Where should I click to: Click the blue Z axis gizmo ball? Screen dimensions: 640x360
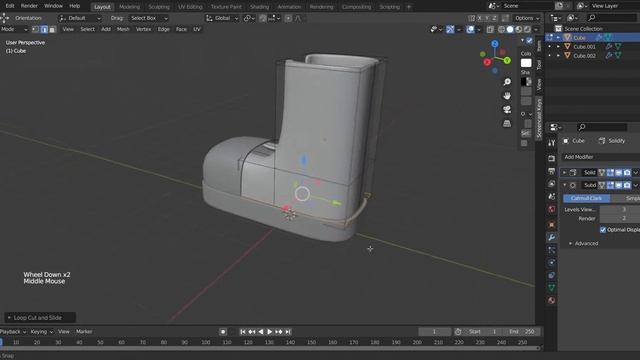(x=495, y=44)
